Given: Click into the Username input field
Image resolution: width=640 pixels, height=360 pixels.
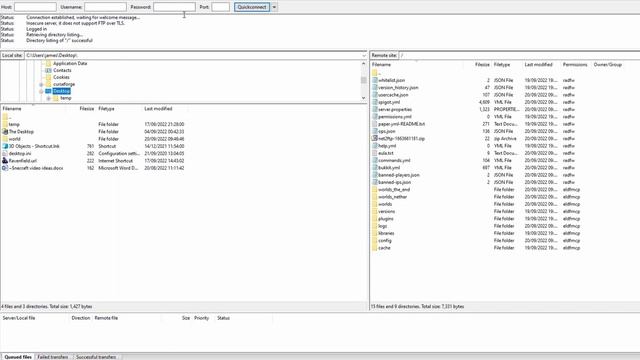Looking at the screenshot, I should 105,7.
